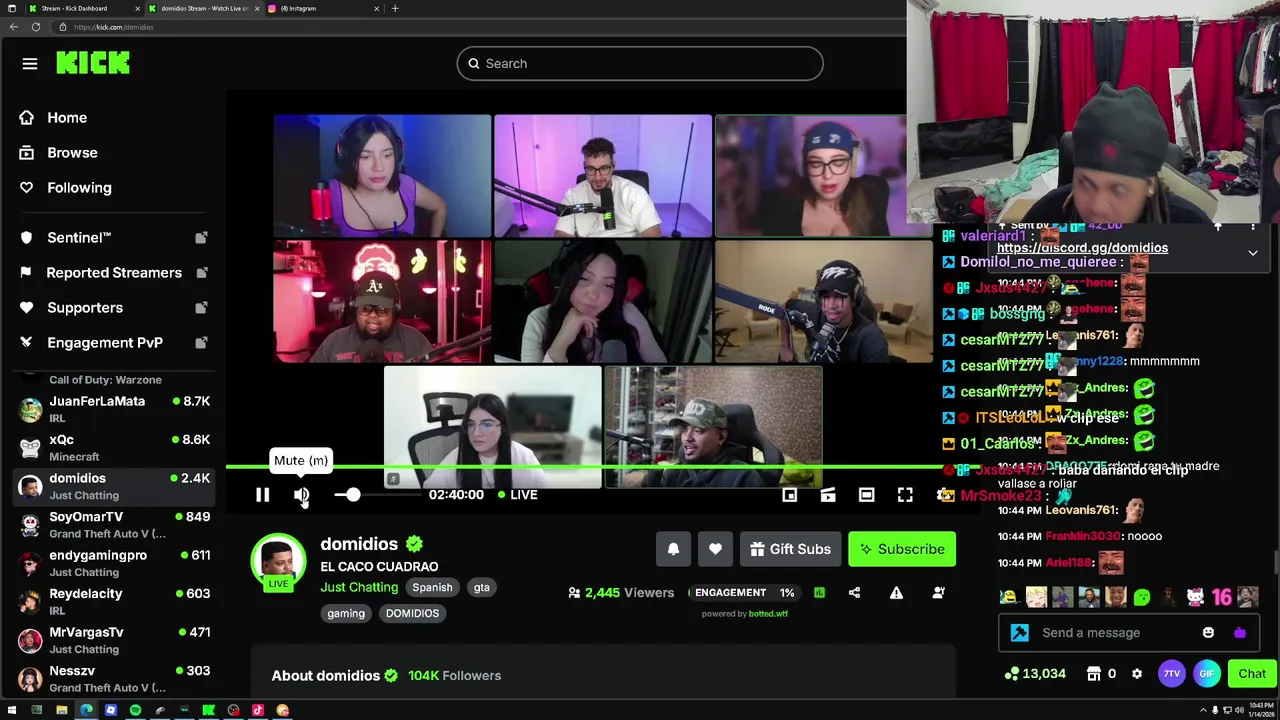The height and width of the screenshot is (720, 1280).
Task: Toggle theater mode in player
Action: pos(866,494)
